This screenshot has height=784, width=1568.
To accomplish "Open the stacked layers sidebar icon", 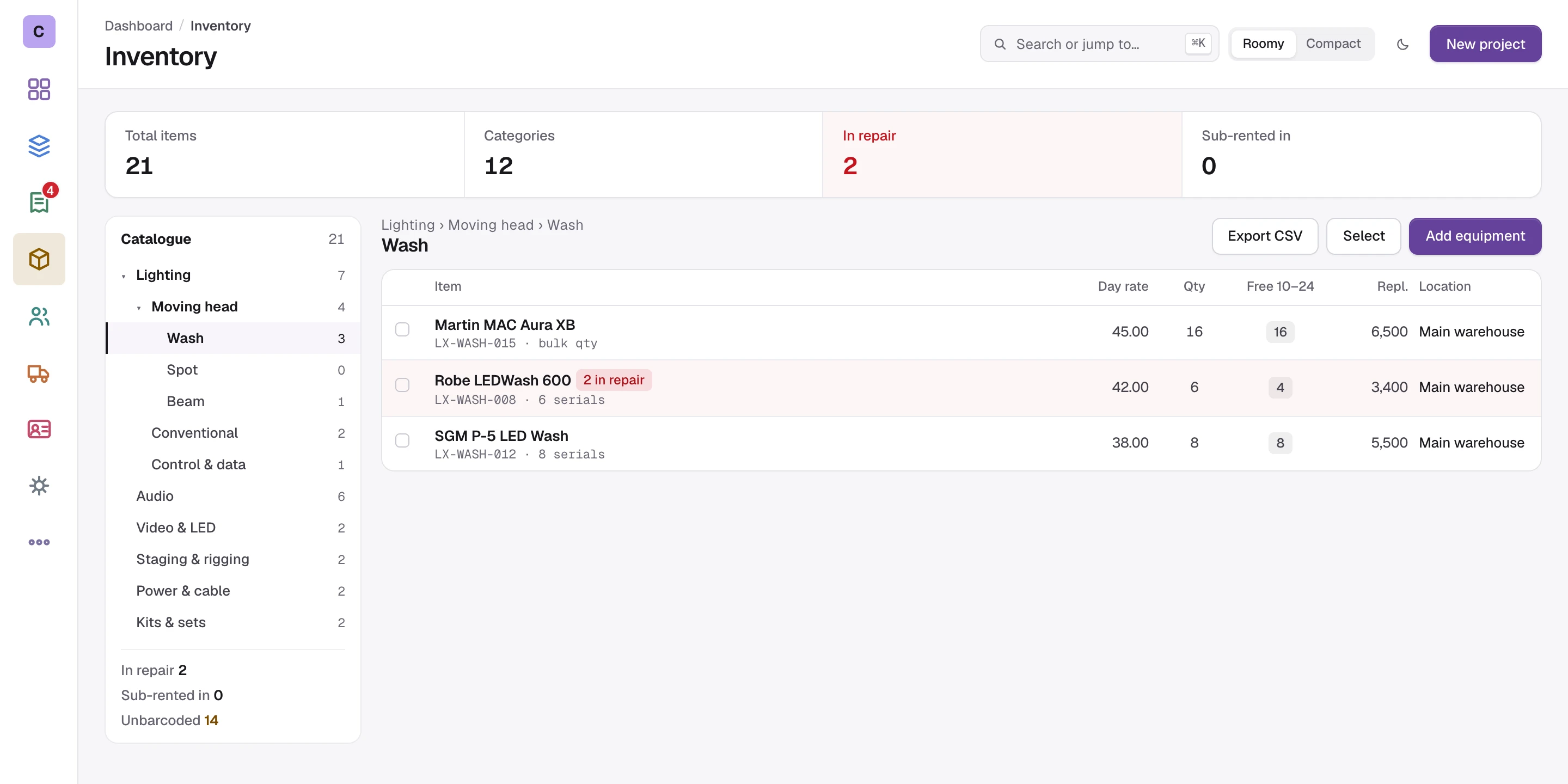I will (x=39, y=146).
